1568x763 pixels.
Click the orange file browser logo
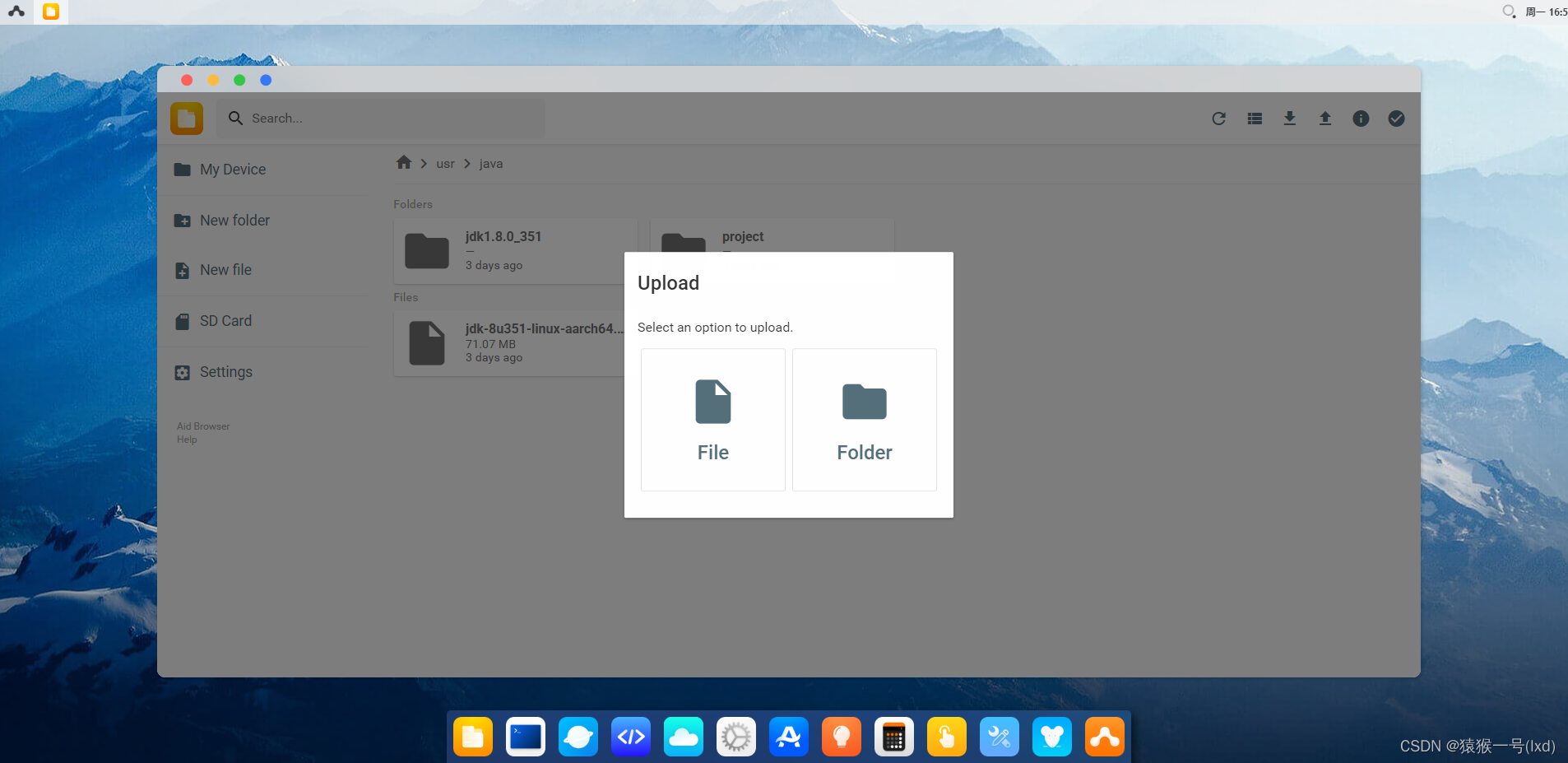click(x=187, y=119)
